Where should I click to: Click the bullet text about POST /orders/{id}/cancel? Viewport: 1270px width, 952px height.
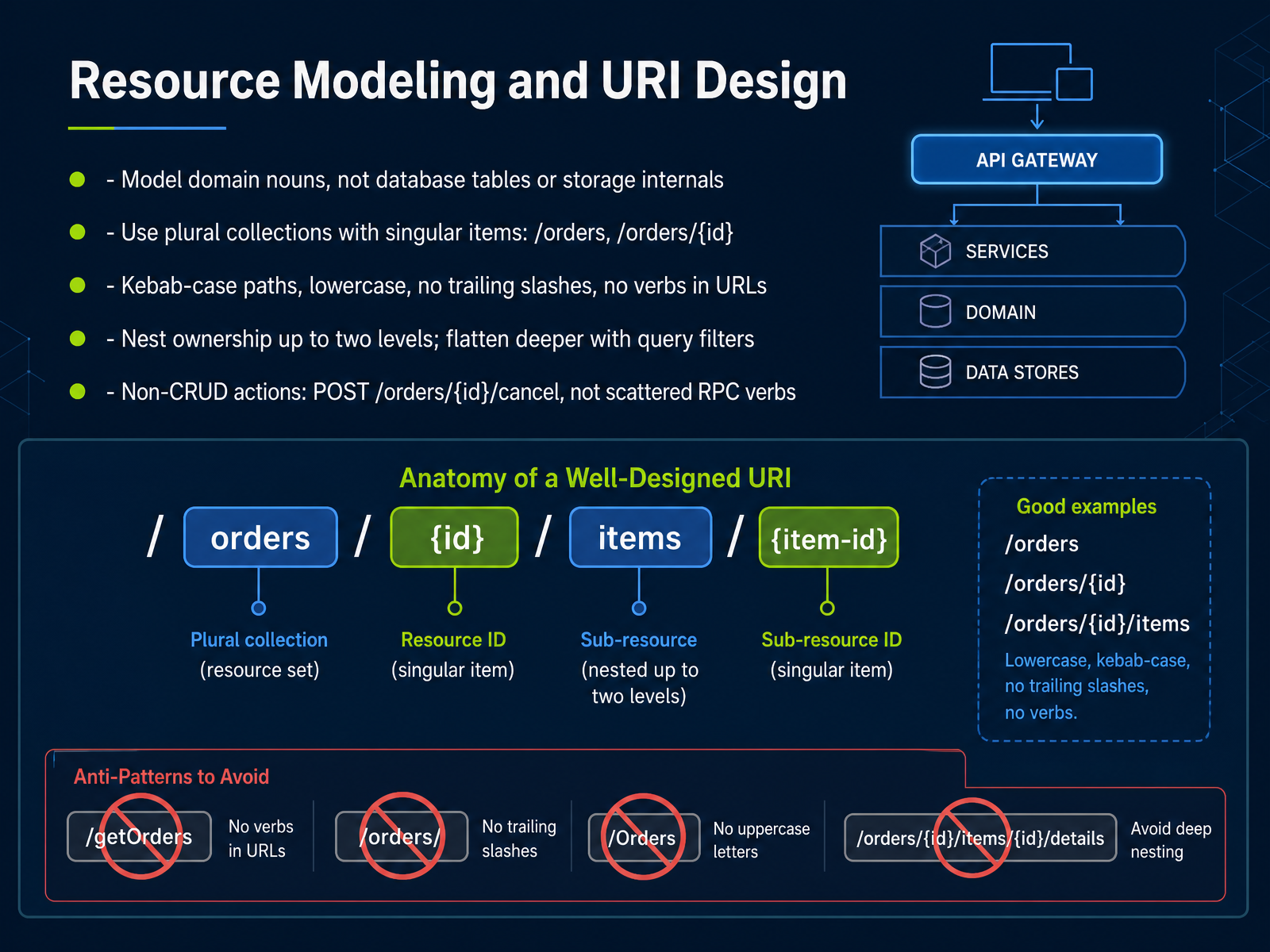[x=451, y=392]
